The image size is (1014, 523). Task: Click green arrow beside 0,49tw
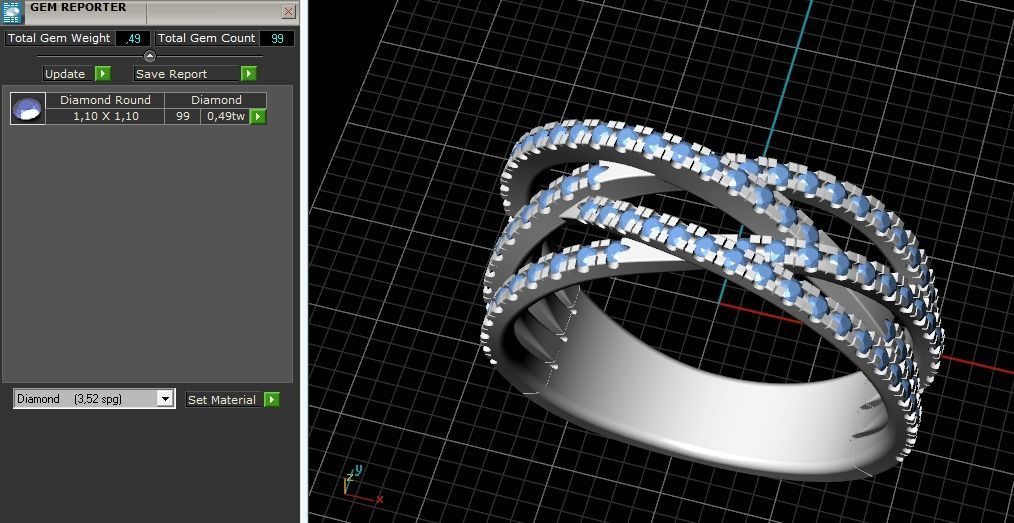(258, 116)
